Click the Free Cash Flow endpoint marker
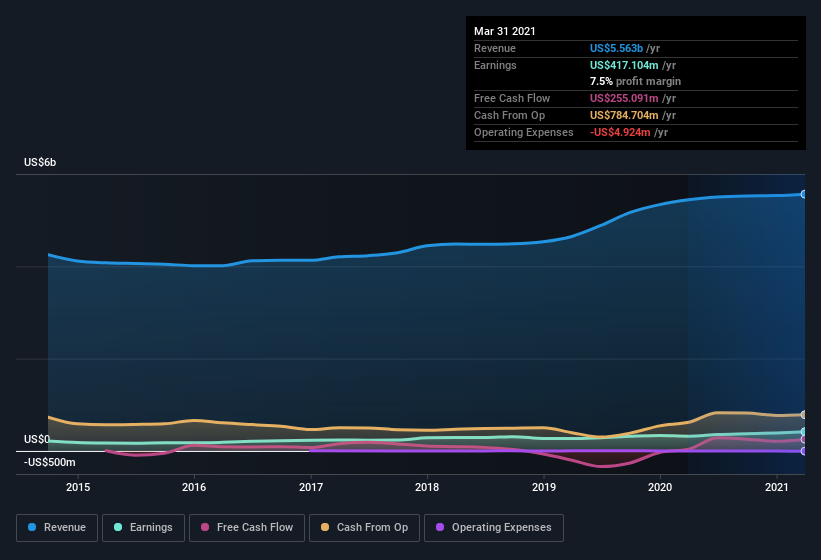The width and height of the screenshot is (821, 560). (804, 440)
